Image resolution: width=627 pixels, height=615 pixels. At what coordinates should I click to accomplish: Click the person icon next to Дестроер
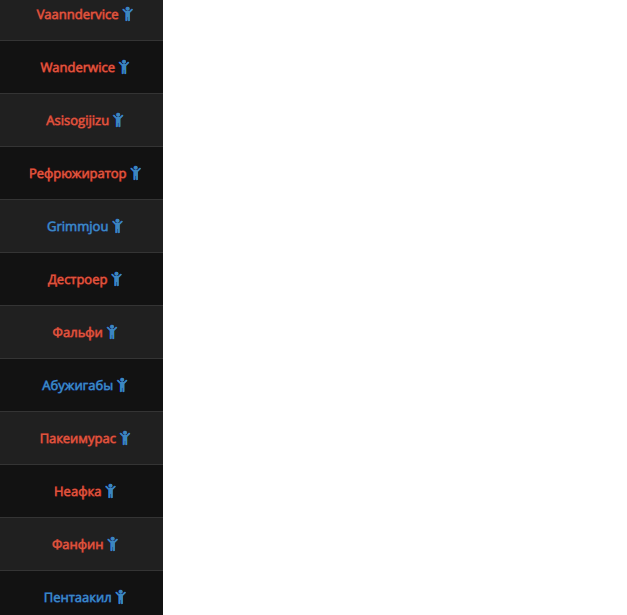(x=116, y=279)
